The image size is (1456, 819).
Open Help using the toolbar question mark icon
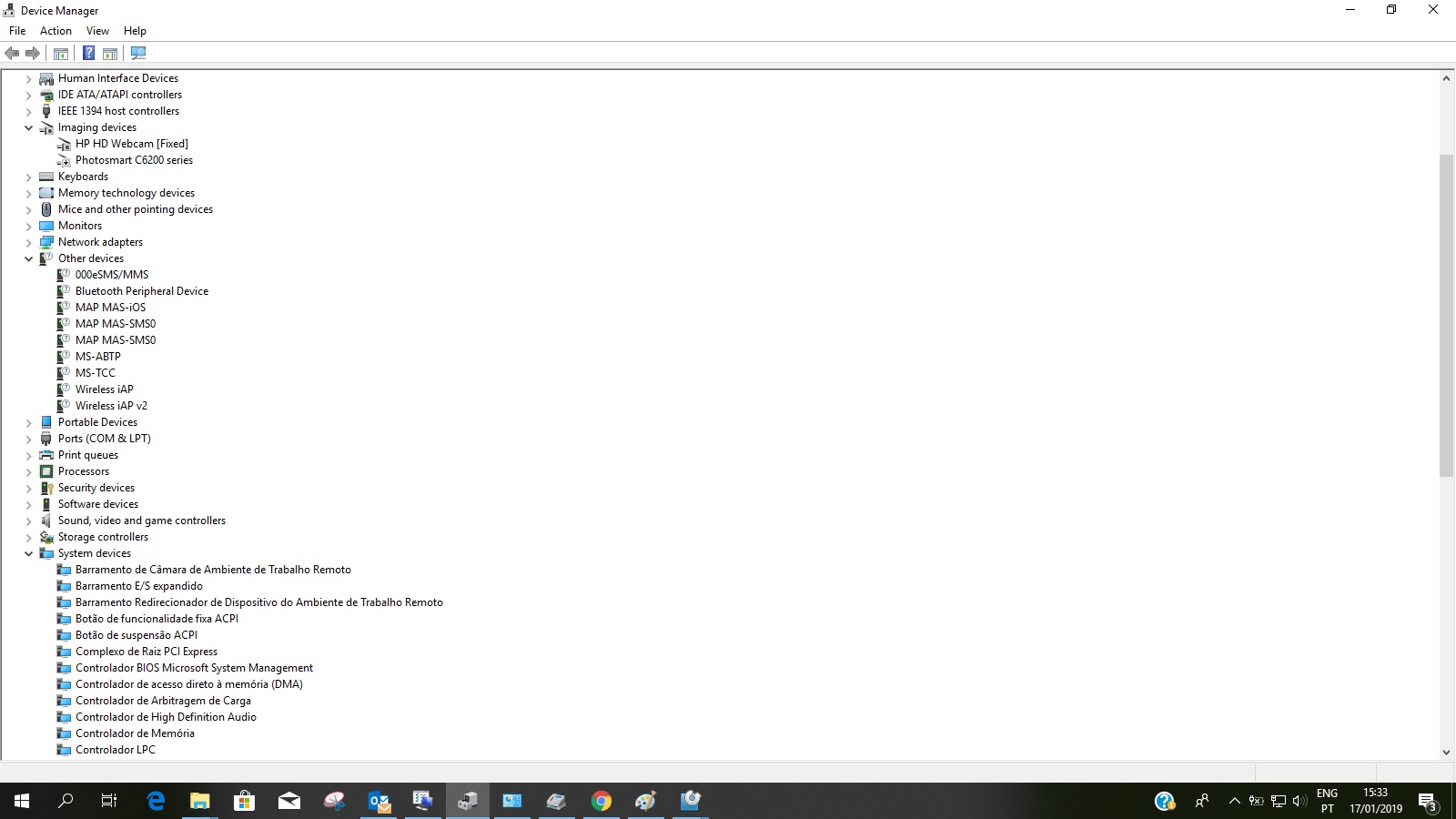point(88,53)
